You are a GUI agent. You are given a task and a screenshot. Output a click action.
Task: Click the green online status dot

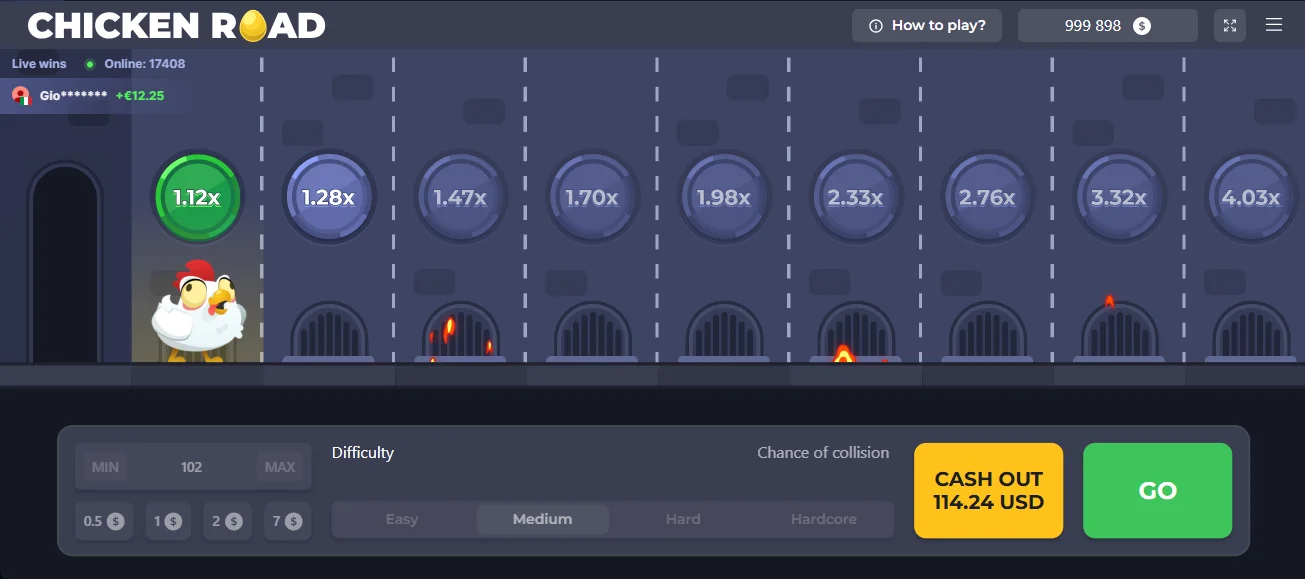[90, 64]
